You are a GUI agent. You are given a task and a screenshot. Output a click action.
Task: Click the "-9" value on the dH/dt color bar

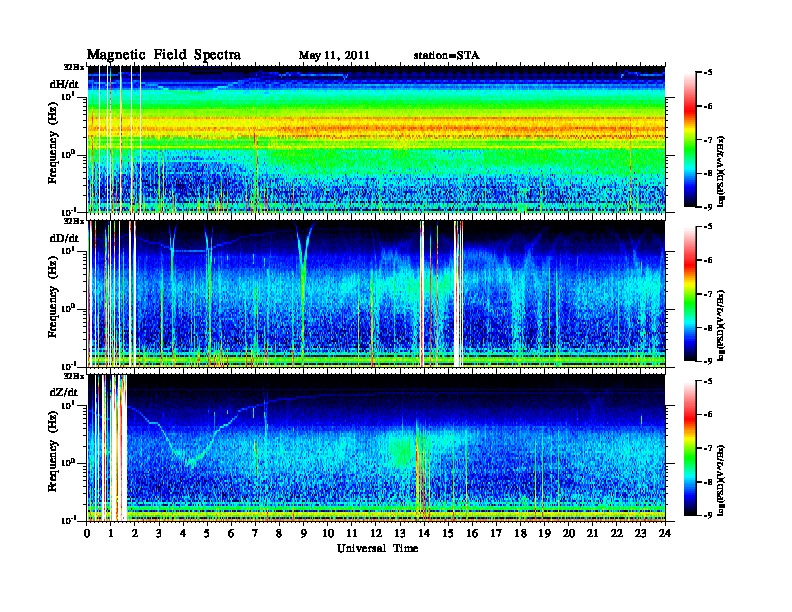click(707, 207)
